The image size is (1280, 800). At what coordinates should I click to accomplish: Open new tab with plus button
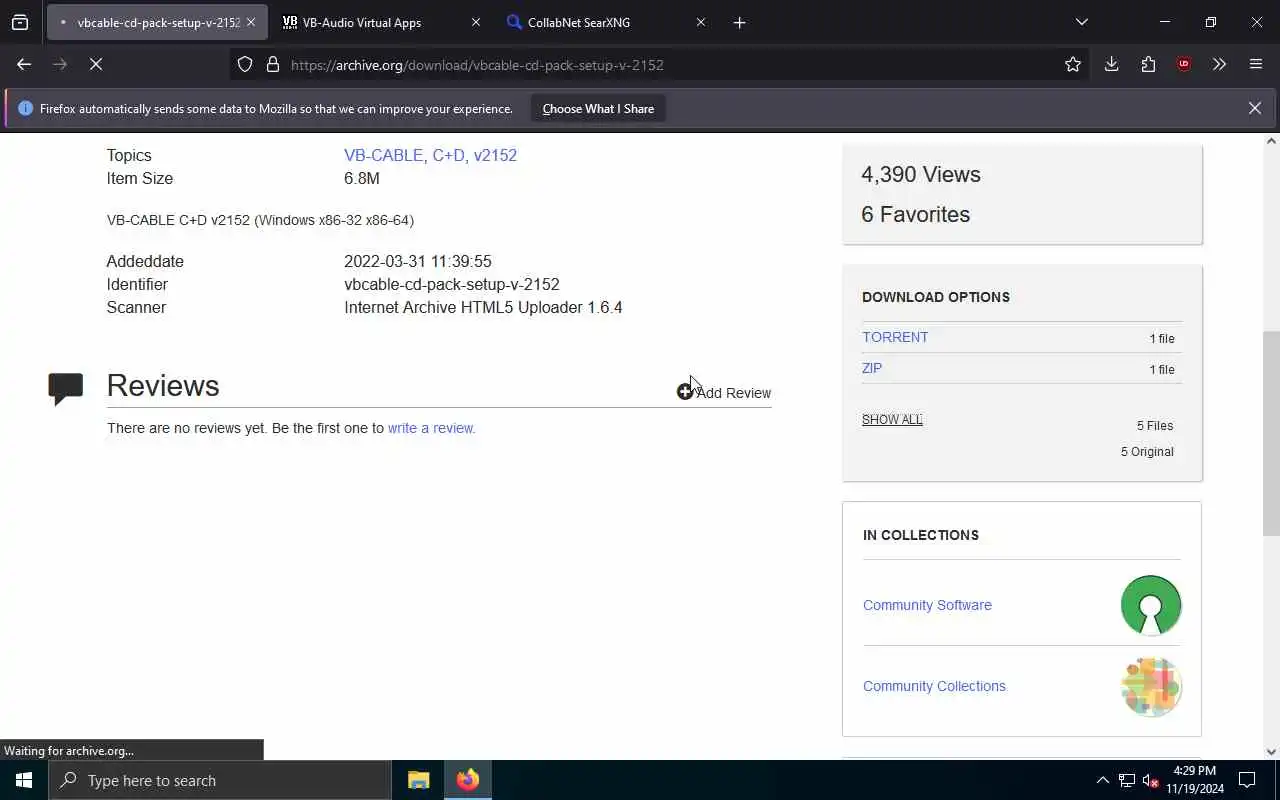pyautogui.click(x=739, y=22)
